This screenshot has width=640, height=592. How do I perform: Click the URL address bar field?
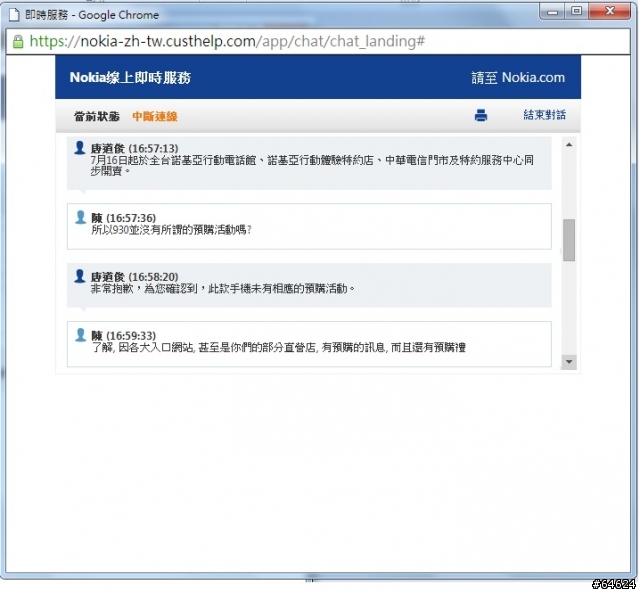[x=318, y=41]
